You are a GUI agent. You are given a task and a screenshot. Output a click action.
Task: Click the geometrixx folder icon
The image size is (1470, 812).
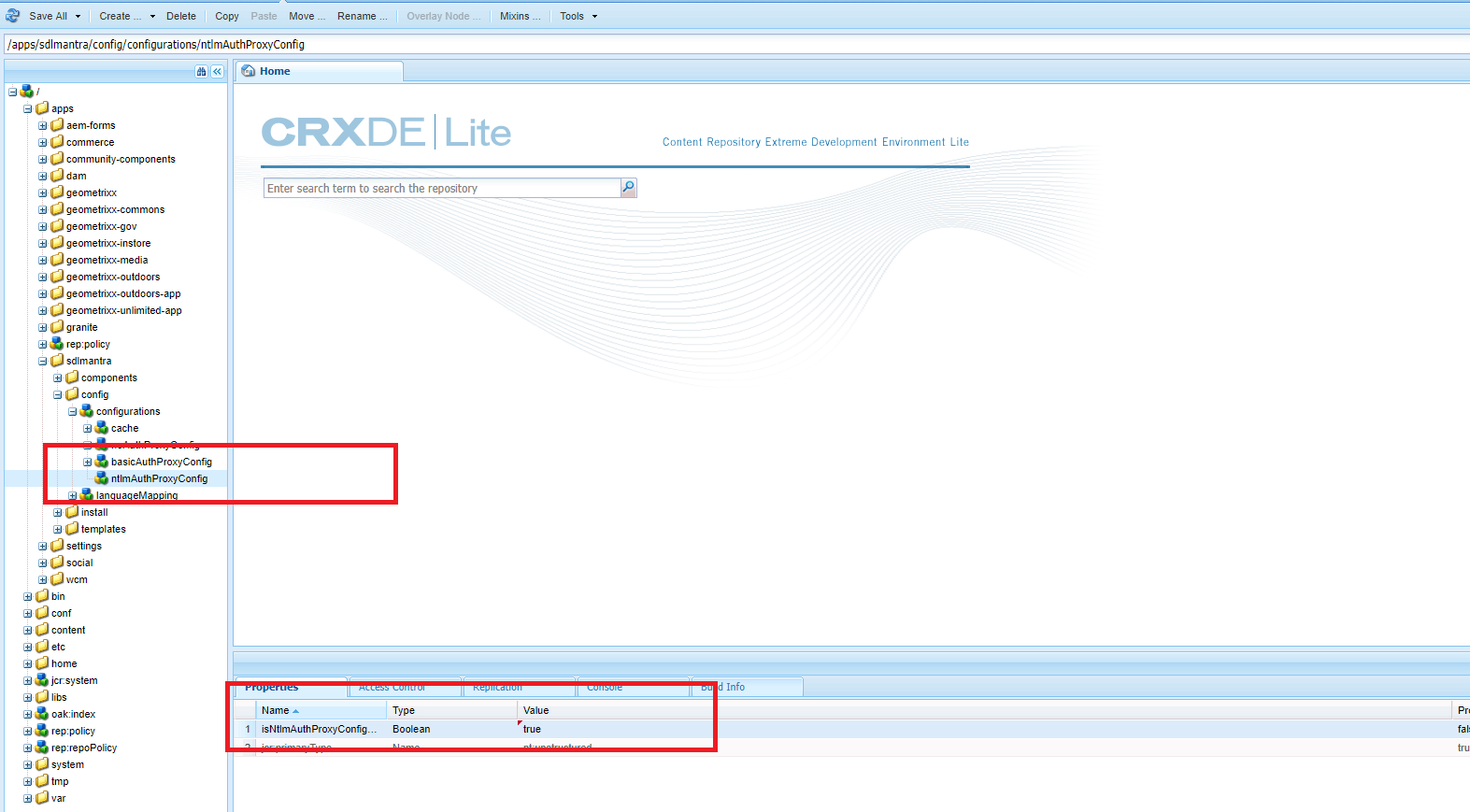57,192
